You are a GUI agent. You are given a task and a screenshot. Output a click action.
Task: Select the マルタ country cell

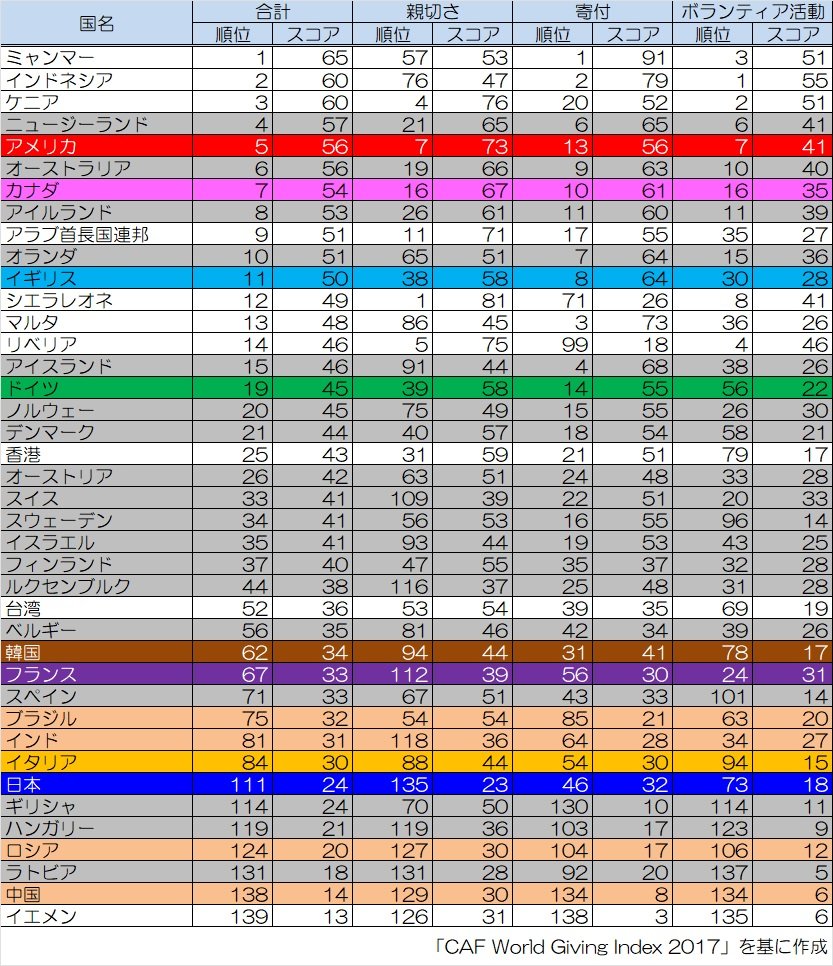[x=96, y=322]
